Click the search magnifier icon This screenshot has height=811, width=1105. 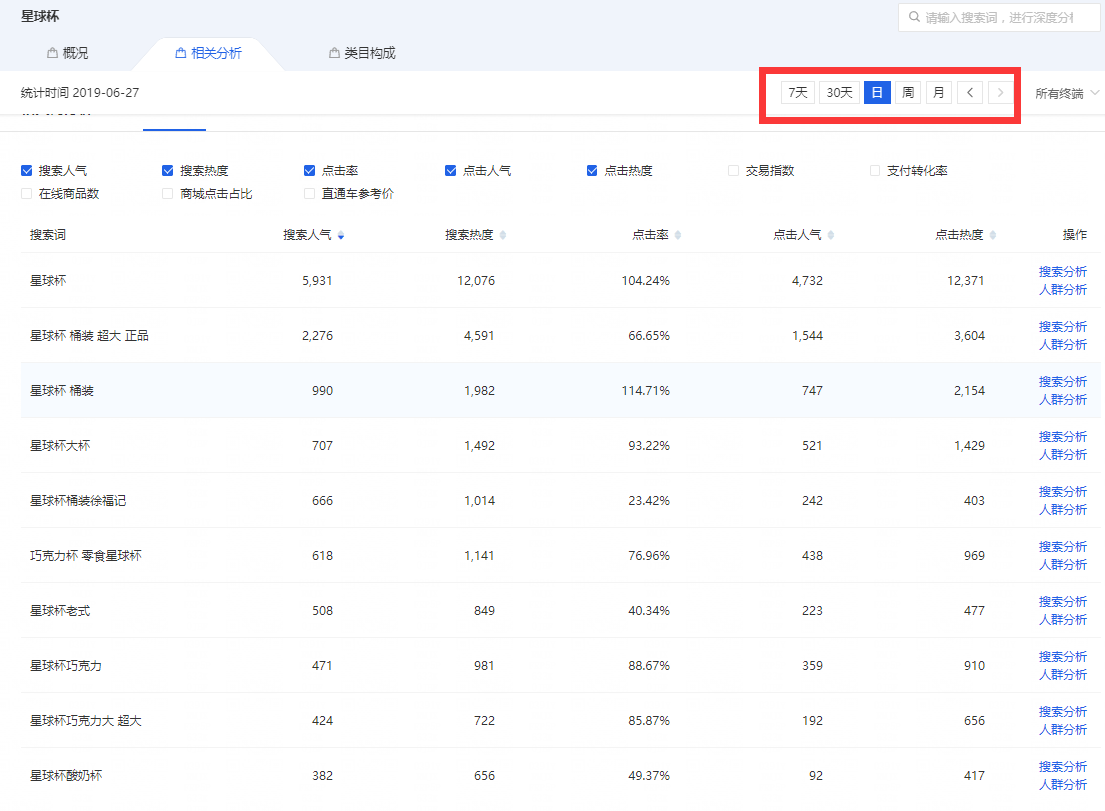(914, 18)
